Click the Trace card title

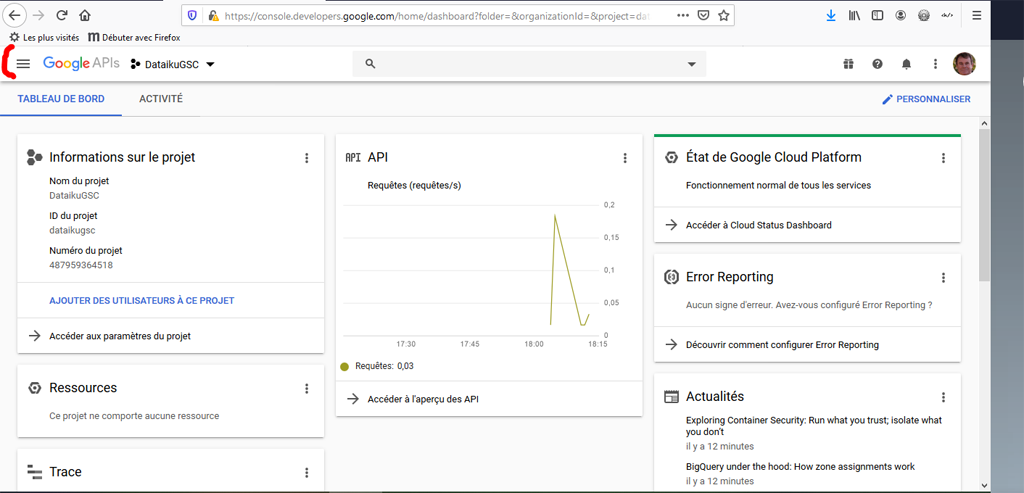pyautogui.click(x=65, y=471)
